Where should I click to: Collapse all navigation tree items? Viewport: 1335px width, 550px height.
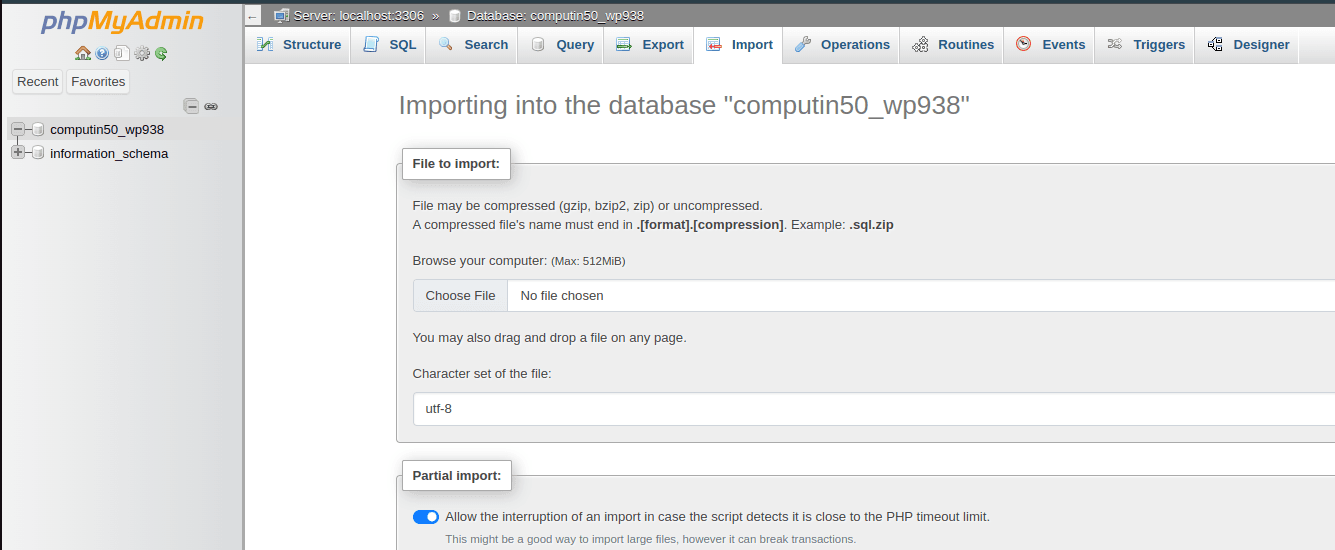pos(191,106)
